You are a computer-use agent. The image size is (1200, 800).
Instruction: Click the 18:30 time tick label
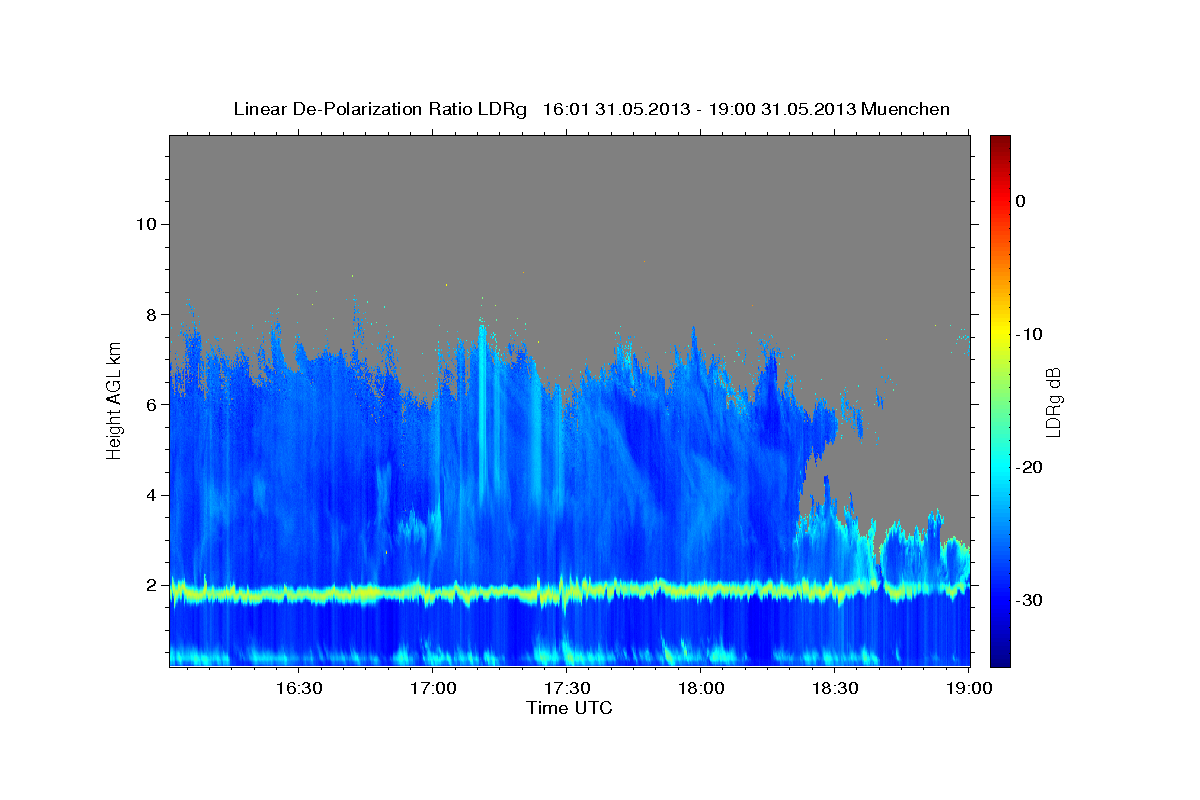click(x=834, y=688)
